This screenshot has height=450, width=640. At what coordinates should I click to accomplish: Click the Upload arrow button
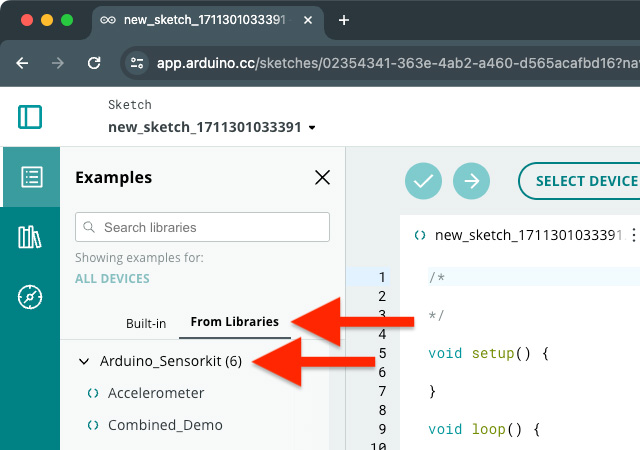tap(471, 181)
